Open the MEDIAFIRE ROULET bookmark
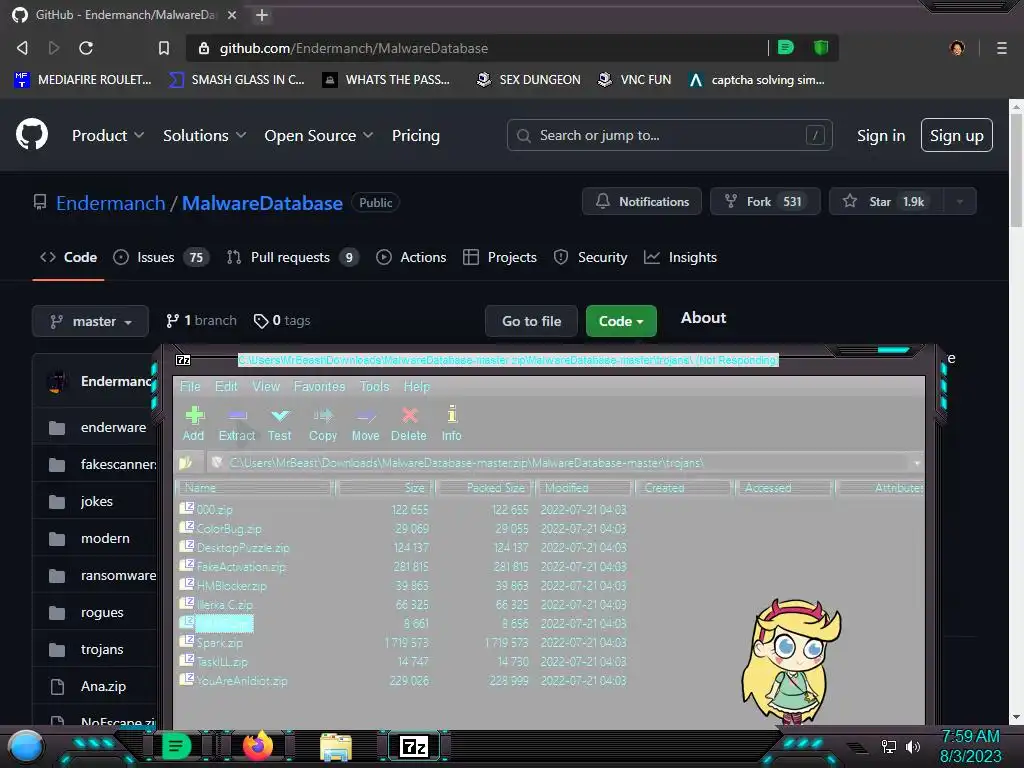The height and width of the screenshot is (768, 1024). tap(83, 80)
